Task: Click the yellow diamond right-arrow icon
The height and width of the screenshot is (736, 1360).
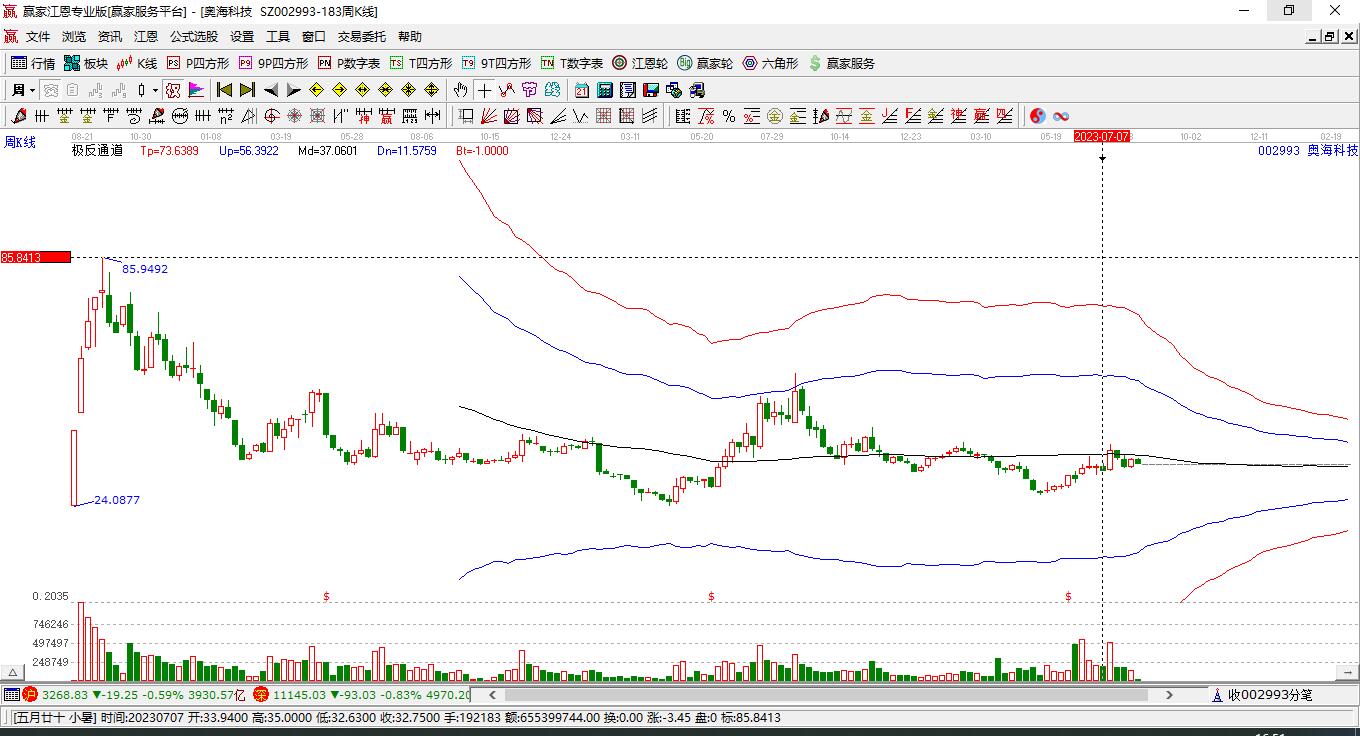Action: pyautogui.click(x=339, y=90)
